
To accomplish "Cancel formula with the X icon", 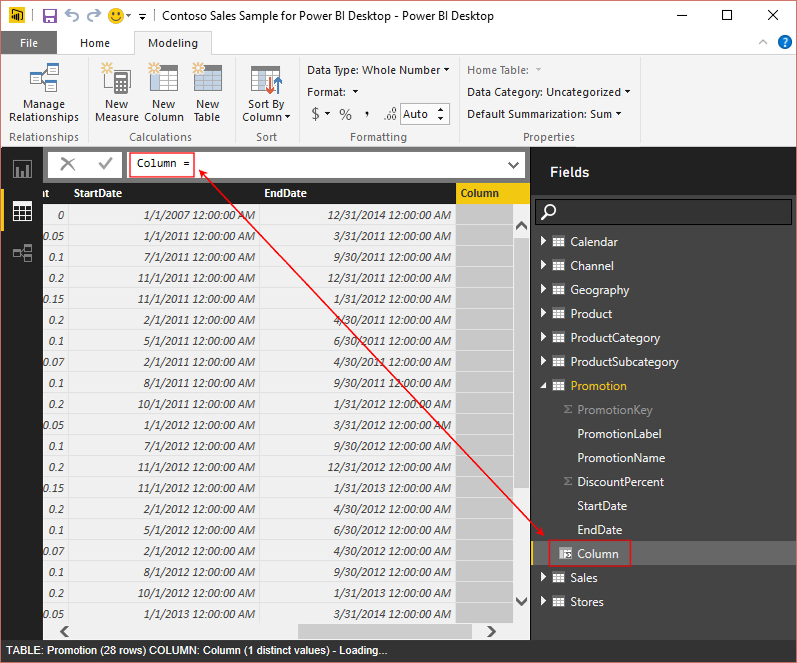I will click(68, 164).
